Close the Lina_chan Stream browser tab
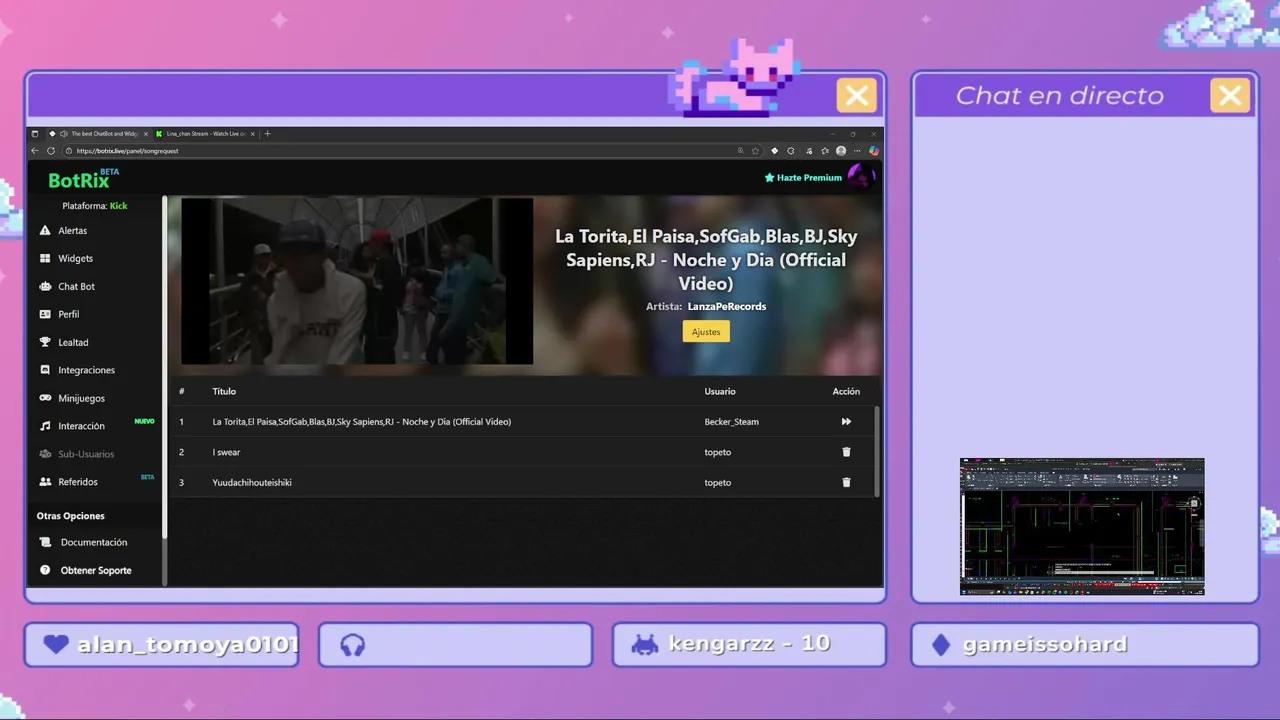The height and width of the screenshot is (720, 1280). pyautogui.click(x=252, y=134)
